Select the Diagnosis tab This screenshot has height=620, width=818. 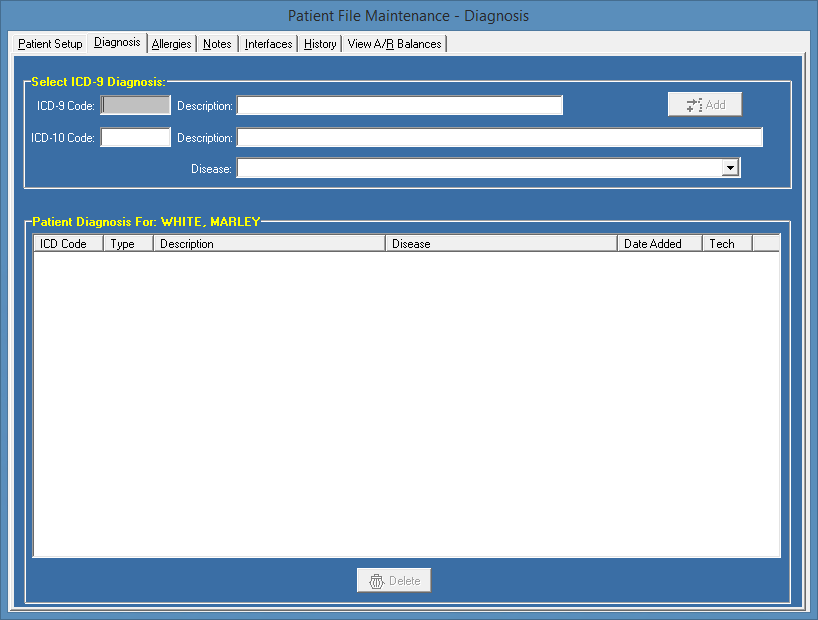117,43
